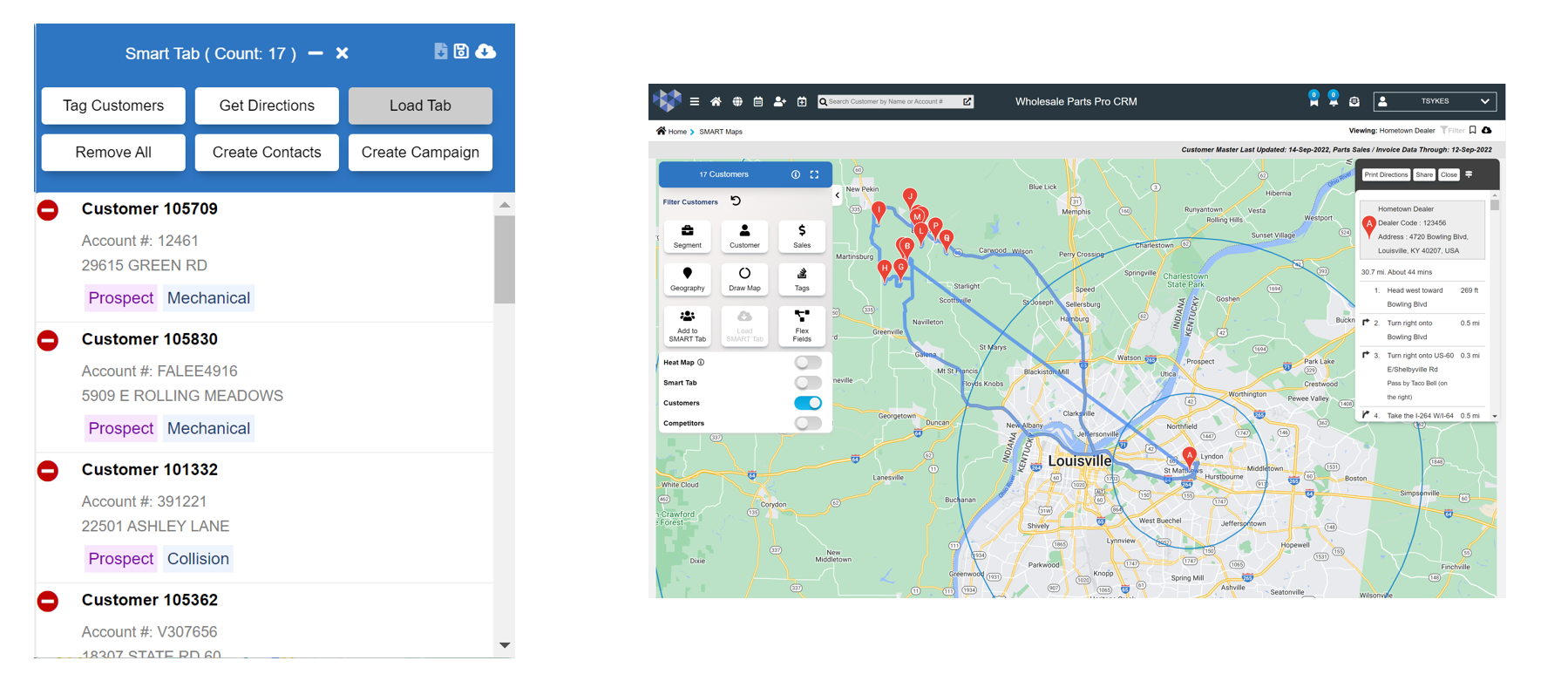Click bookmark icon beside Filter

pyautogui.click(x=1473, y=131)
